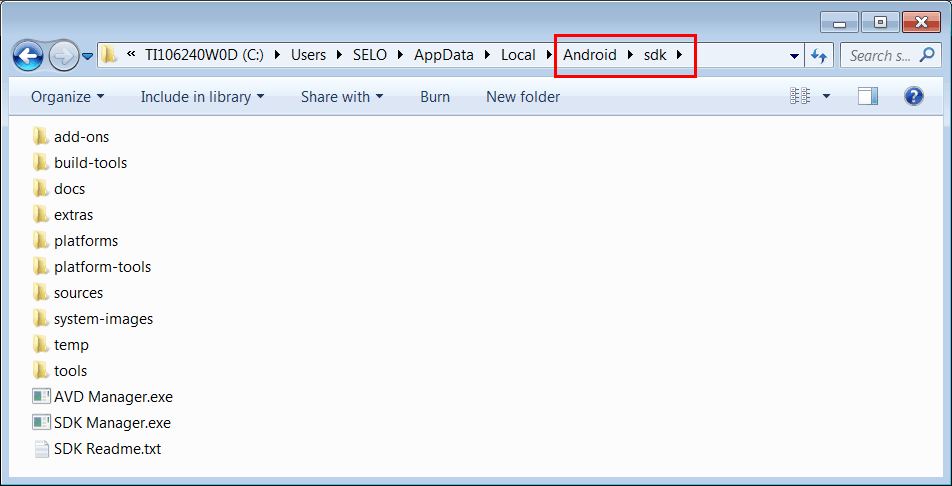Go to the AppData breadcrumb
Screen dimensions: 952x486
(x=444, y=55)
